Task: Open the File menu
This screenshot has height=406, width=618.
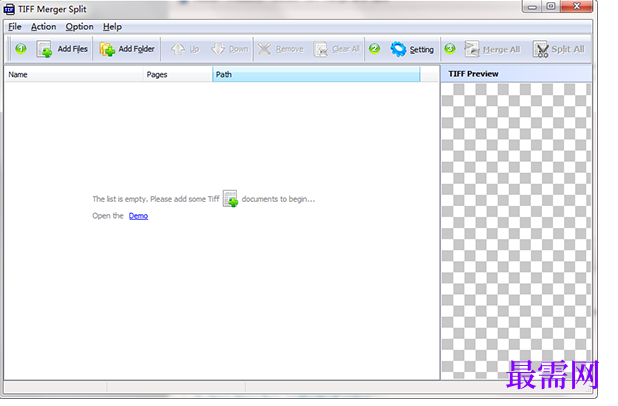Action: click(15, 27)
